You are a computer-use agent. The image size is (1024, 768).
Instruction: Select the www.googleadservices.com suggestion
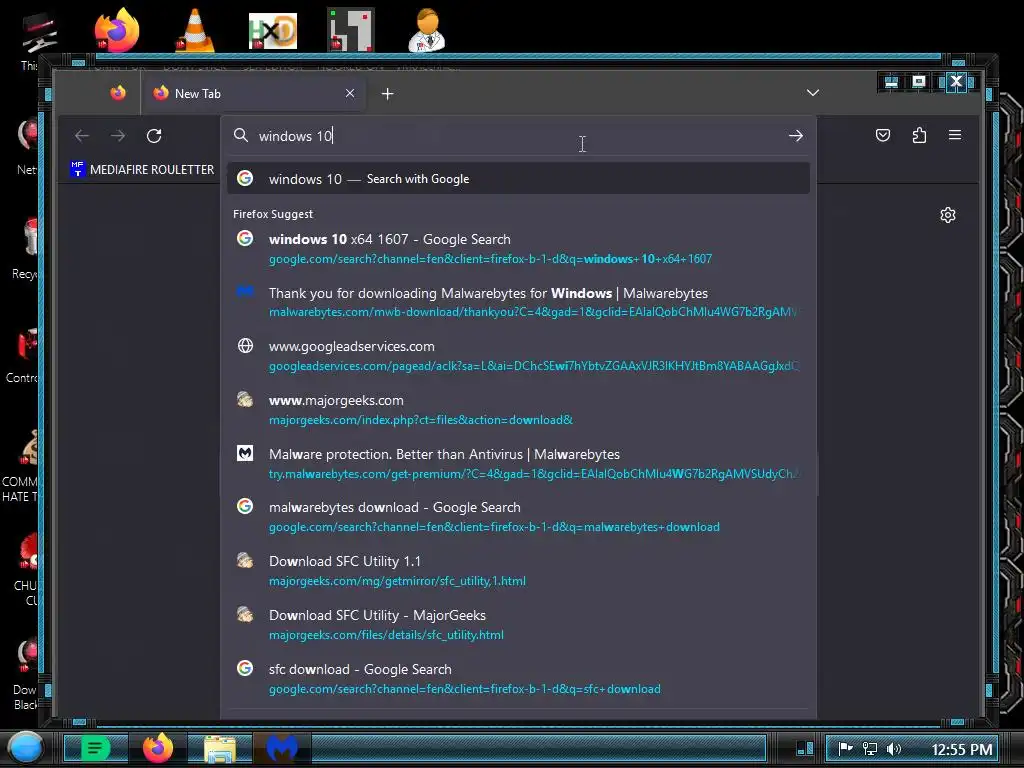tap(519, 355)
